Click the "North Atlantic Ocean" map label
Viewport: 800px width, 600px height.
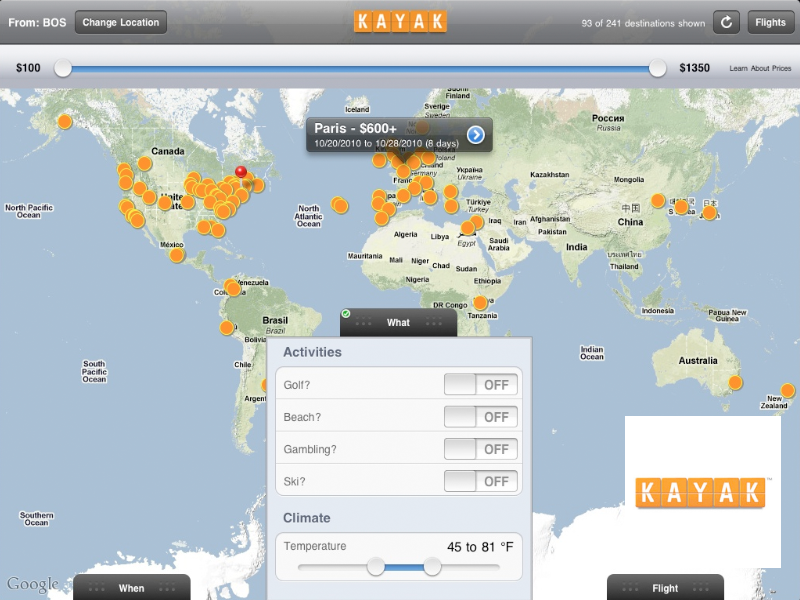coord(309,216)
